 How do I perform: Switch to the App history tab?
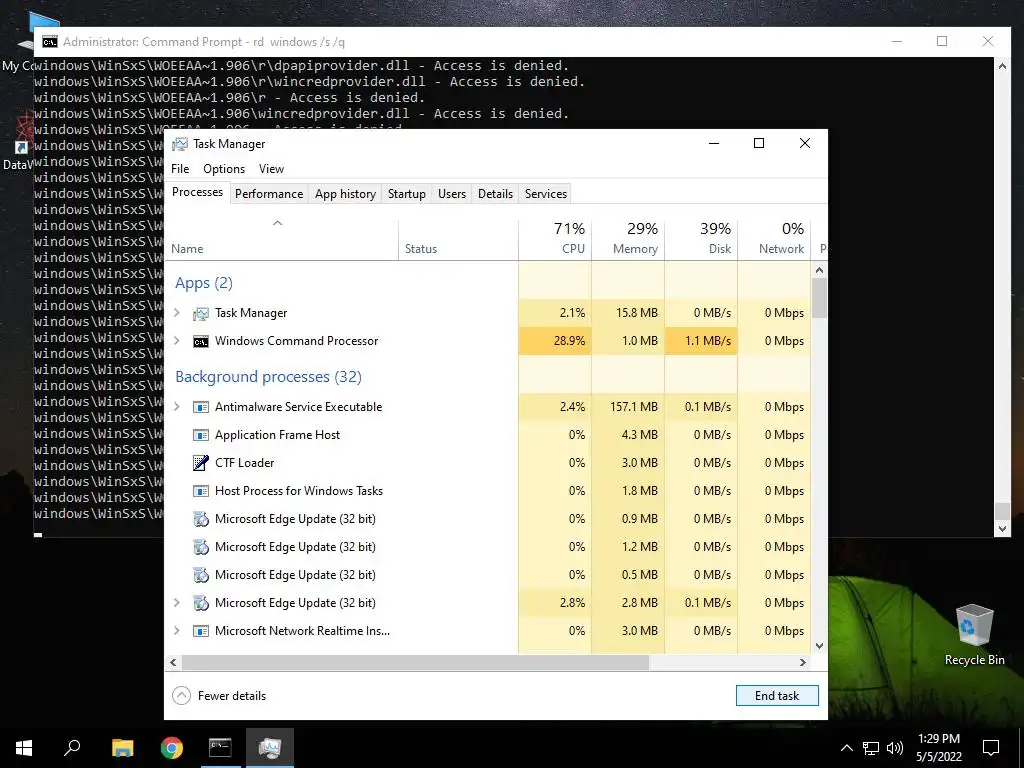pos(345,194)
